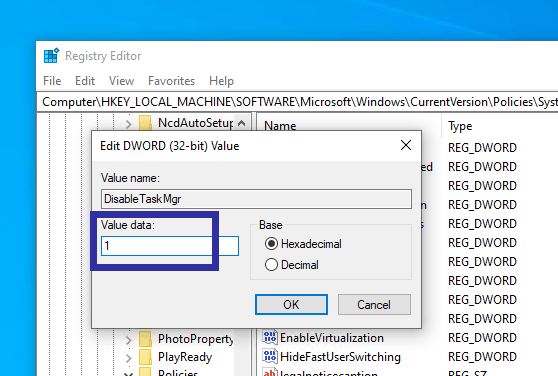Screen dimensions: 558x376
Task: Click the Value data input field
Action: (x=170, y=246)
